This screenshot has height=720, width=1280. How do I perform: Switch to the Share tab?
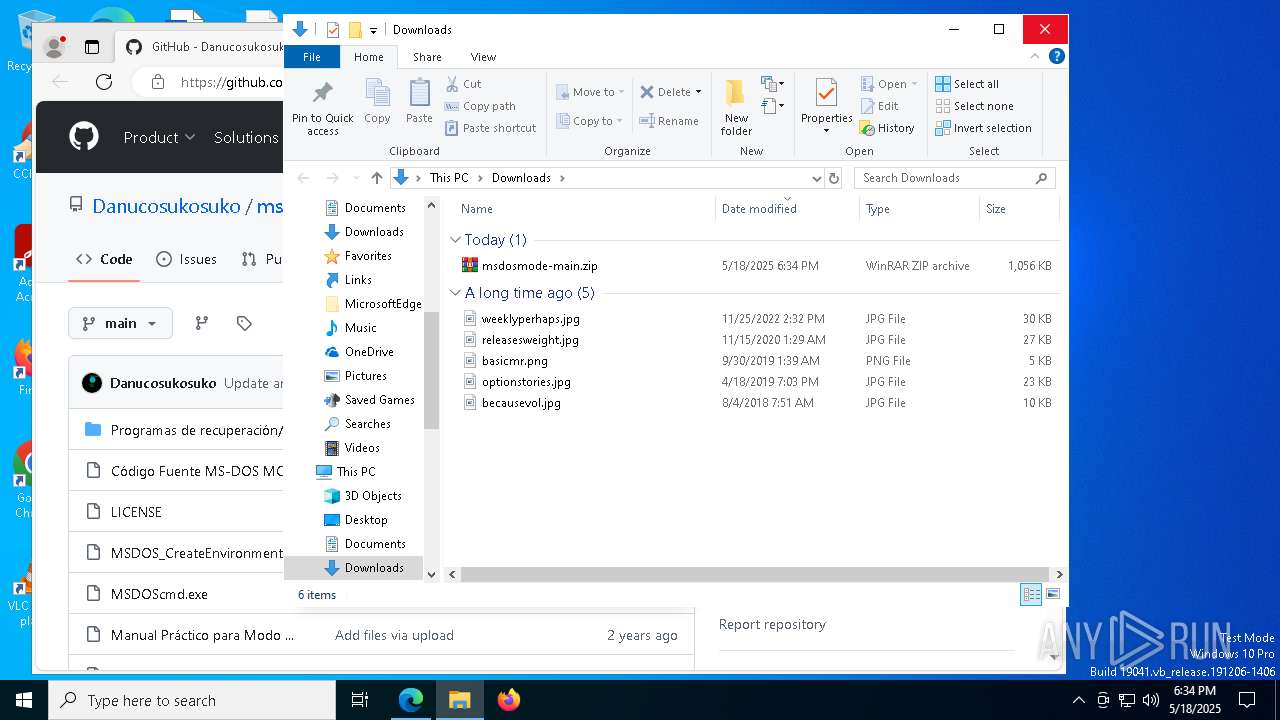427,57
